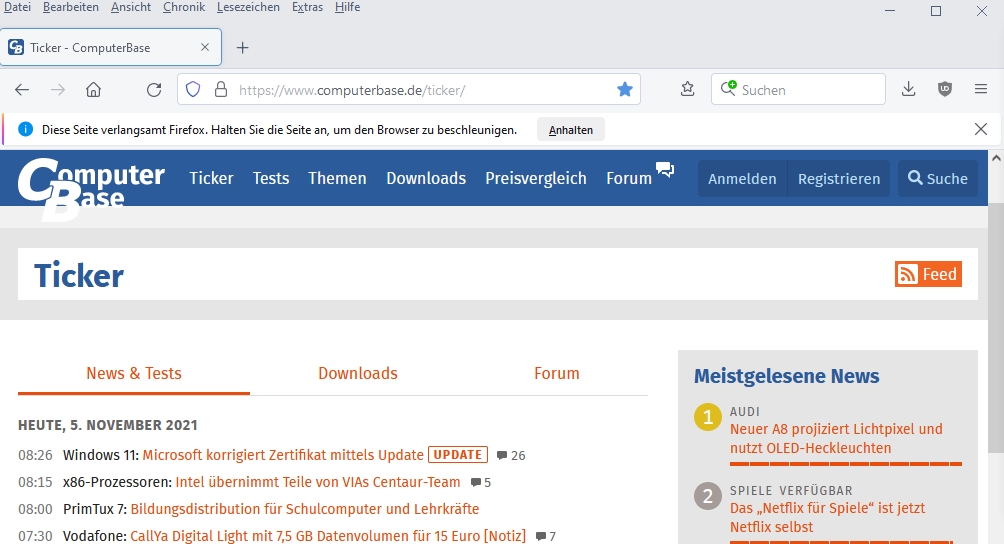The width and height of the screenshot is (1004, 544).
Task: Minimize the Firefox window
Action: pos(889,11)
